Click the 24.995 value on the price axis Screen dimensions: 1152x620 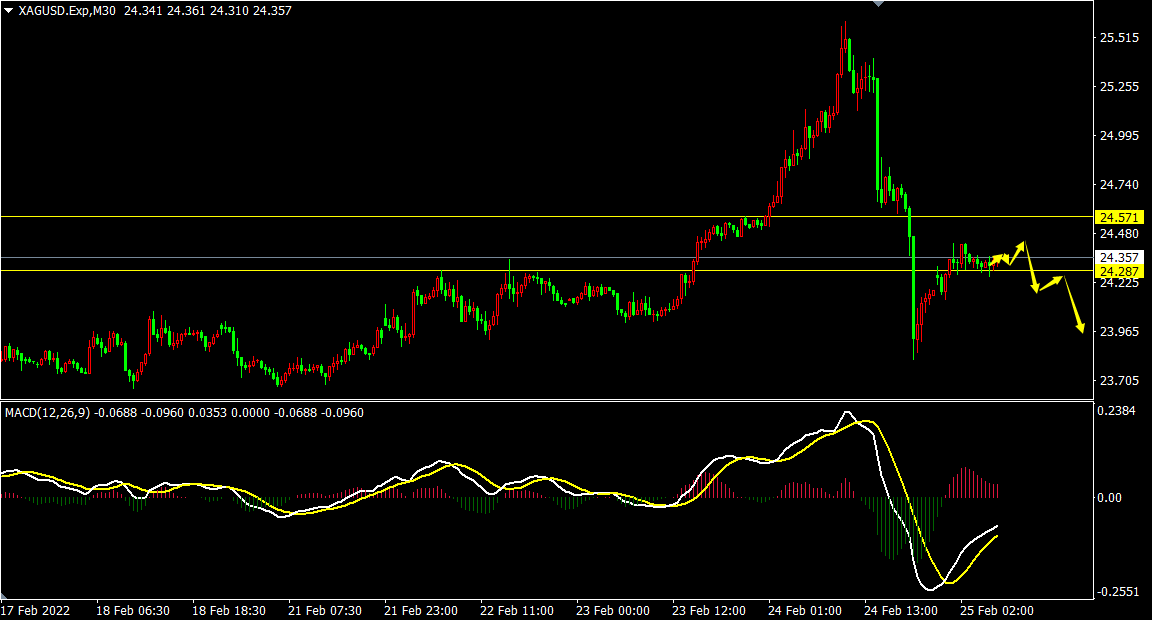[x=1119, y=136]
